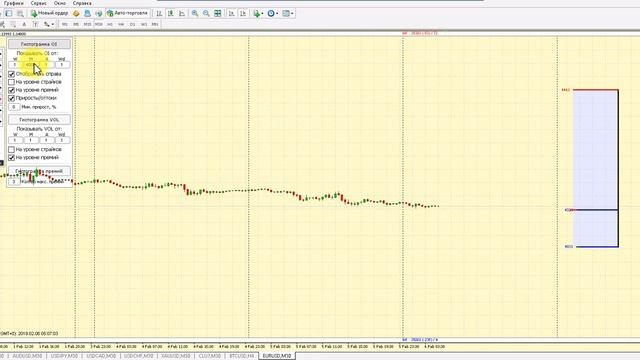Click the VOL Wd input field

(62, 140)
